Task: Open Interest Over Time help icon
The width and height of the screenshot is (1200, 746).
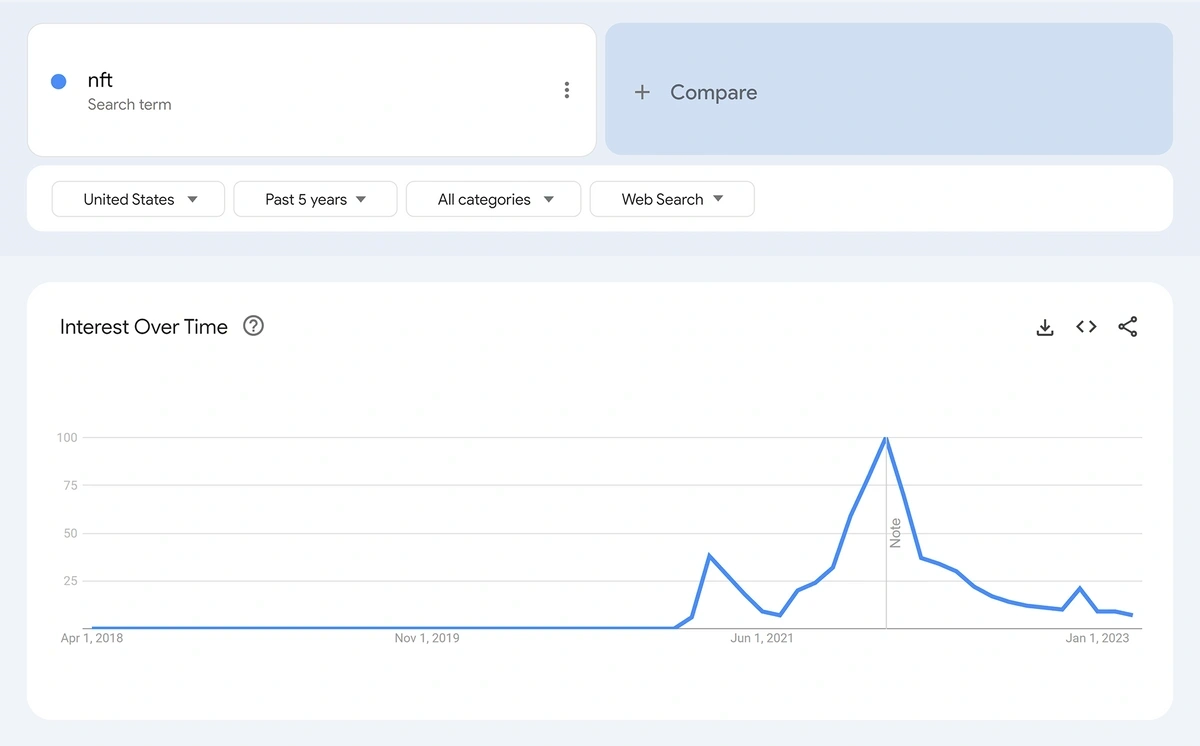Action: tap(254, 326)
